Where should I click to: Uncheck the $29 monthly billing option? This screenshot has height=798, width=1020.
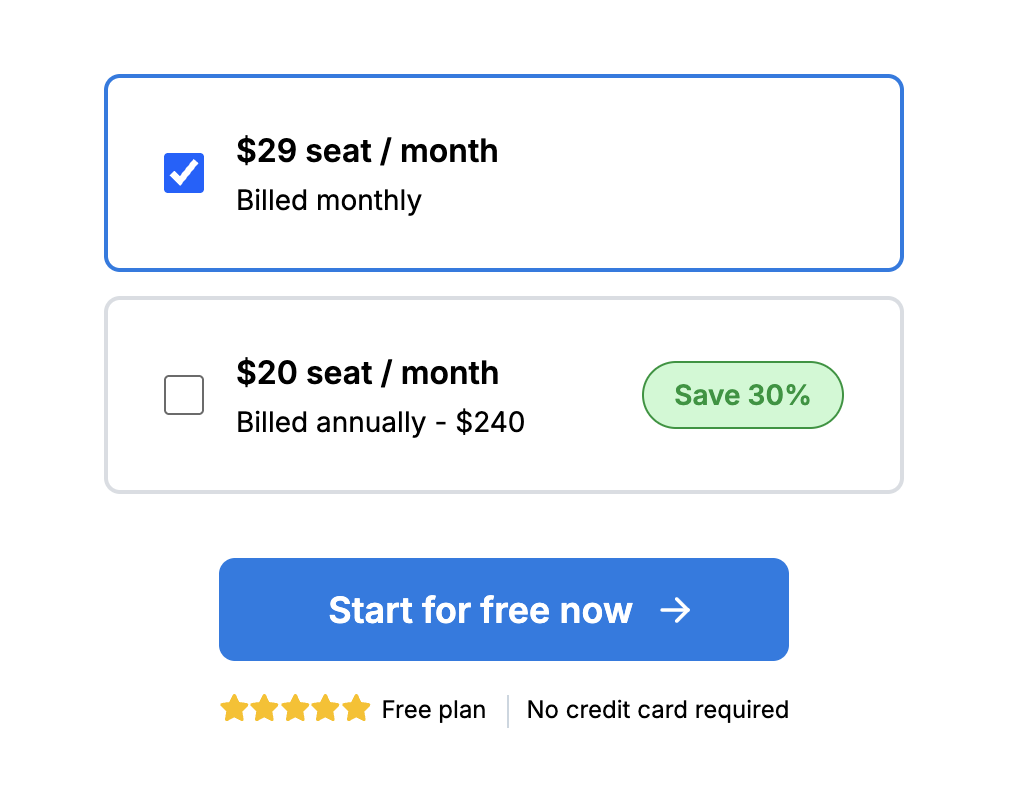pyautogui.click(x=183, y=172)
